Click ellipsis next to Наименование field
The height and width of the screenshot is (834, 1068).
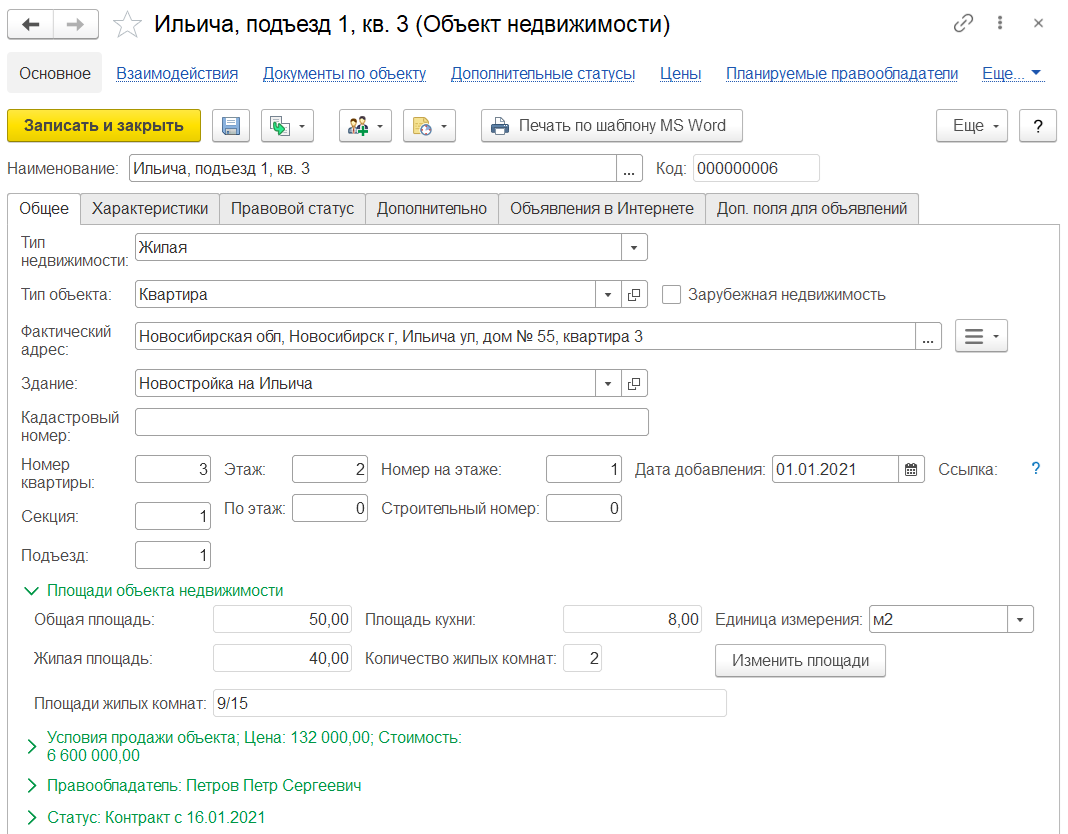[629, 168]
